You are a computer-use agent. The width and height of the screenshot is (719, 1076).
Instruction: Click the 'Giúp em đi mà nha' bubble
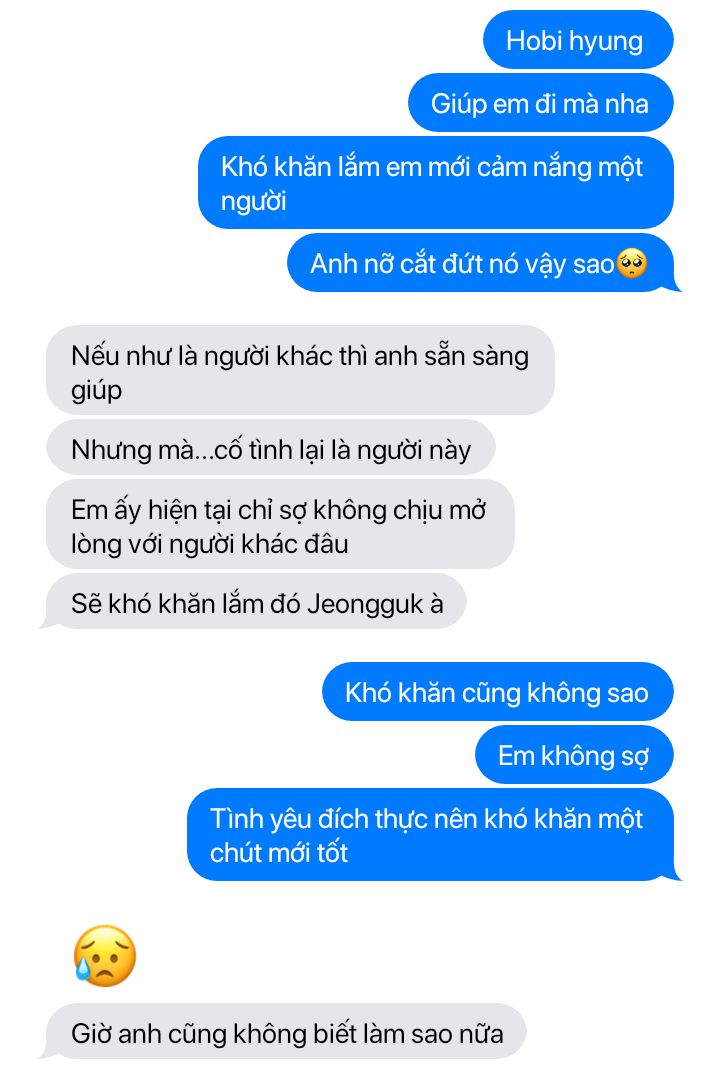coord(541,103)
